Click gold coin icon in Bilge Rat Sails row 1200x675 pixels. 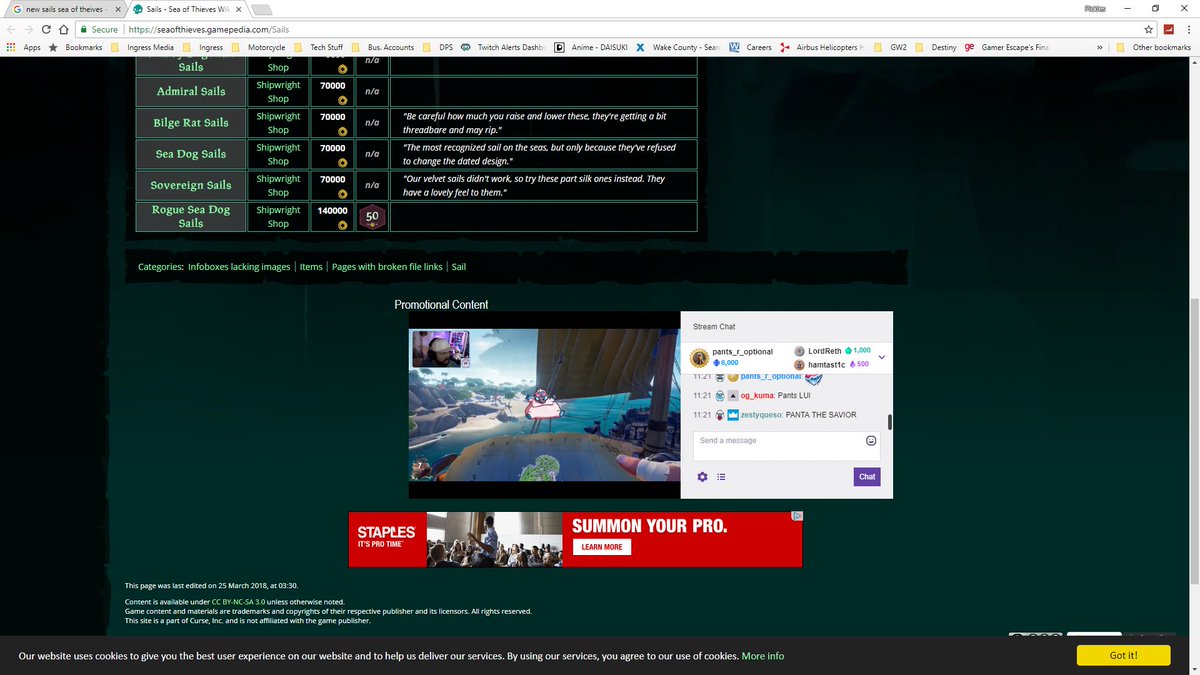(x=341, y=130)
